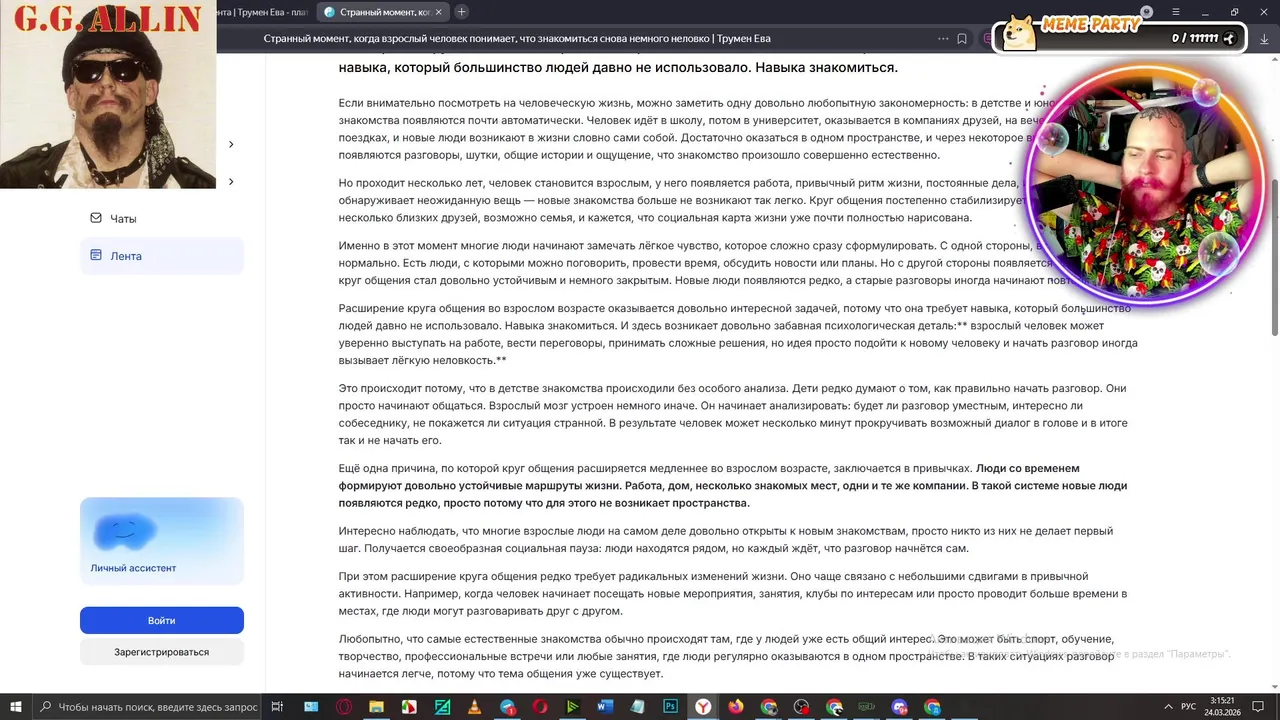Click the bold sentence 'Люди со временем формируют'

tap(733, 485)
